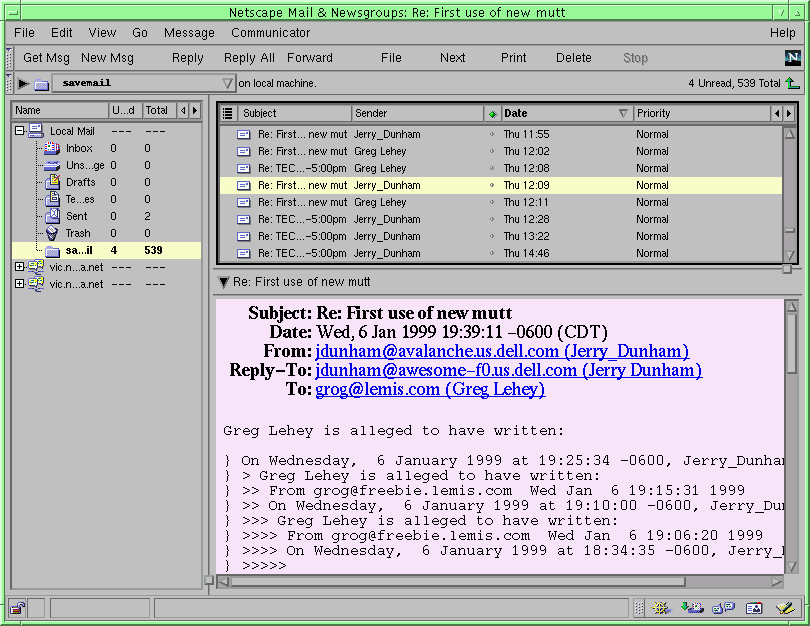810x626 pixels.
Task: Open Composer from the component bar pencil icon
Action: point(785,608)
